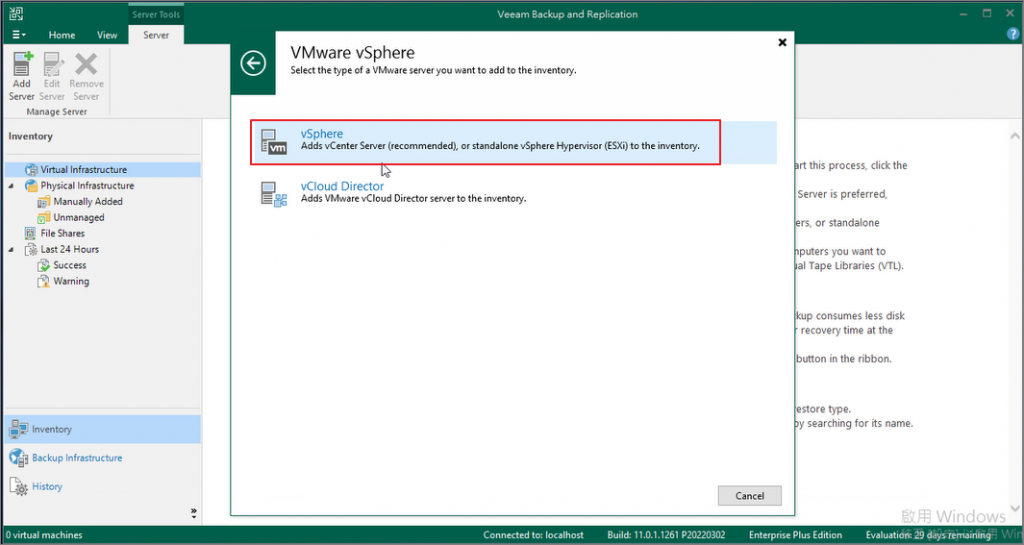Click the Manually Added folder icon
This screenshot has width=1024, height=545.
tap(44, 202)
